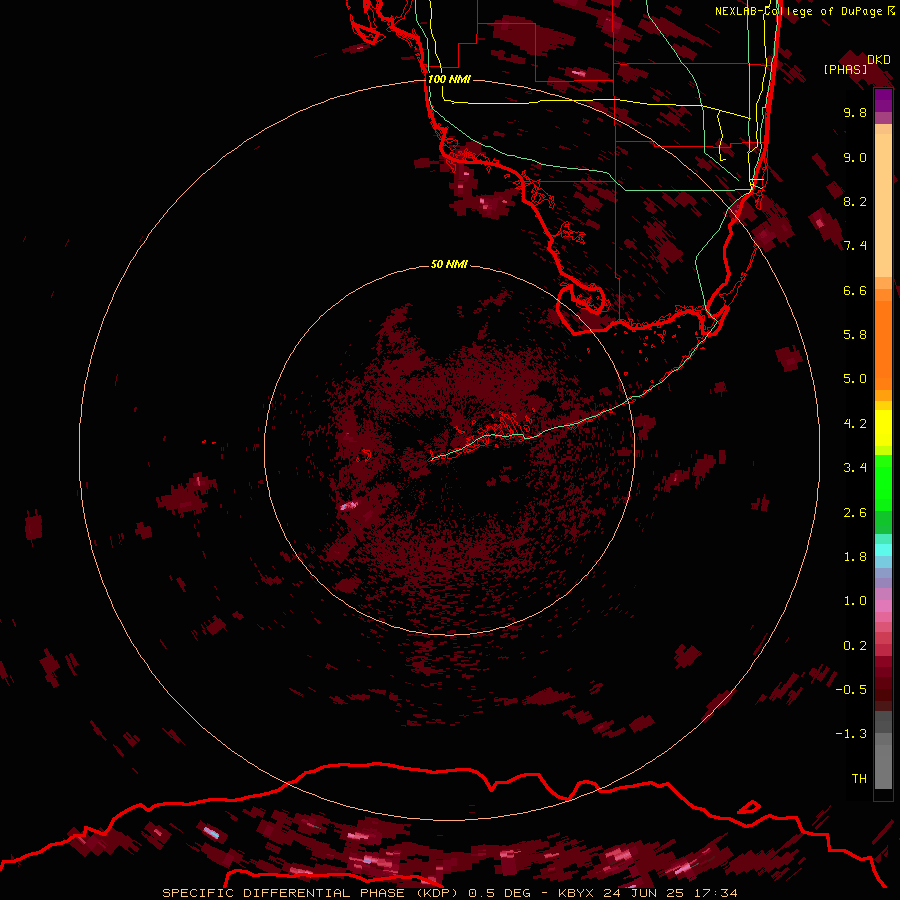Click the TH label on the scale
Viewport: 900px width, 900px height.
(x=859, y=779)
